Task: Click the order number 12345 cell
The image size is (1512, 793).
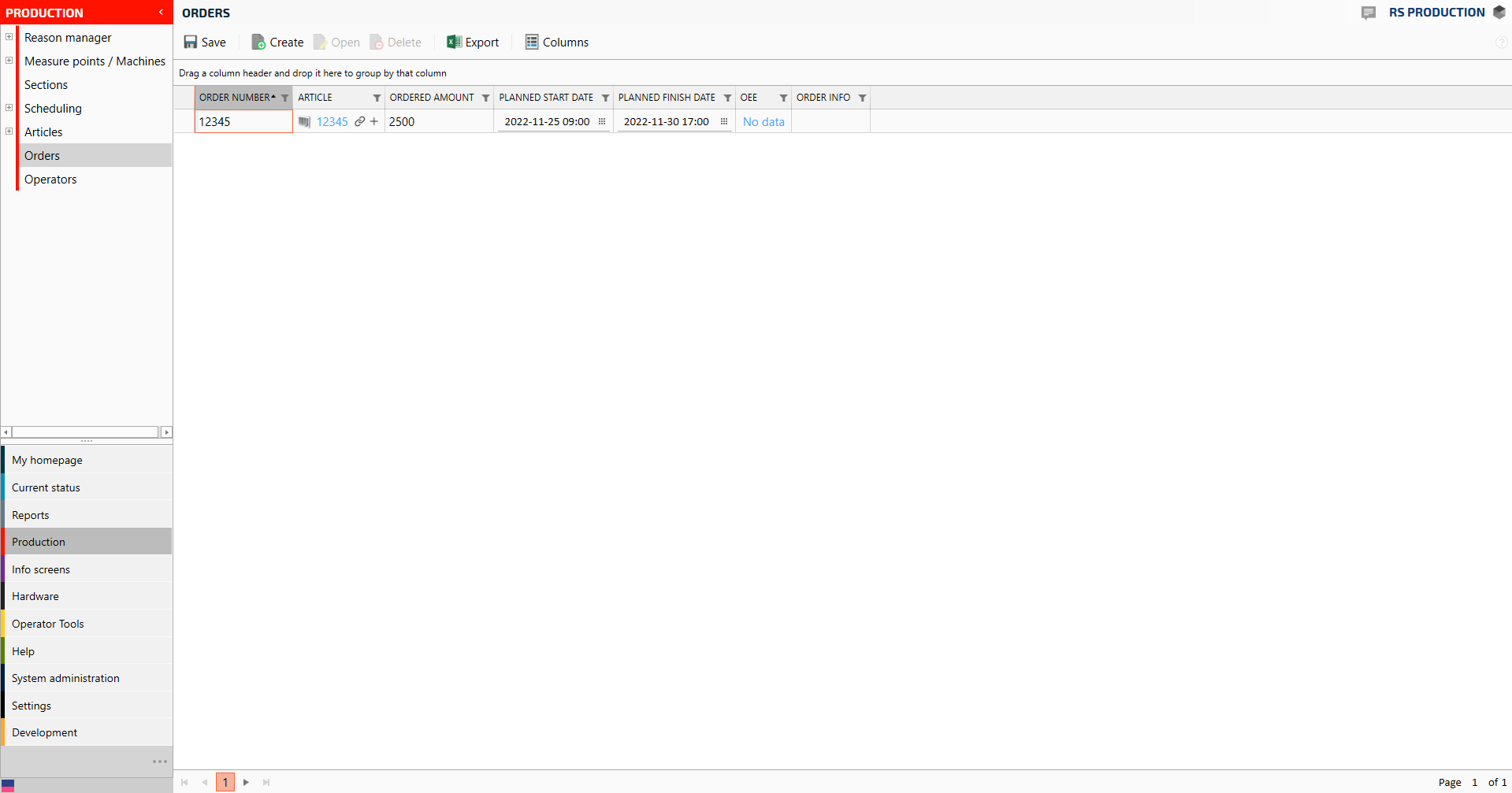Action: (x=243, y=122)
